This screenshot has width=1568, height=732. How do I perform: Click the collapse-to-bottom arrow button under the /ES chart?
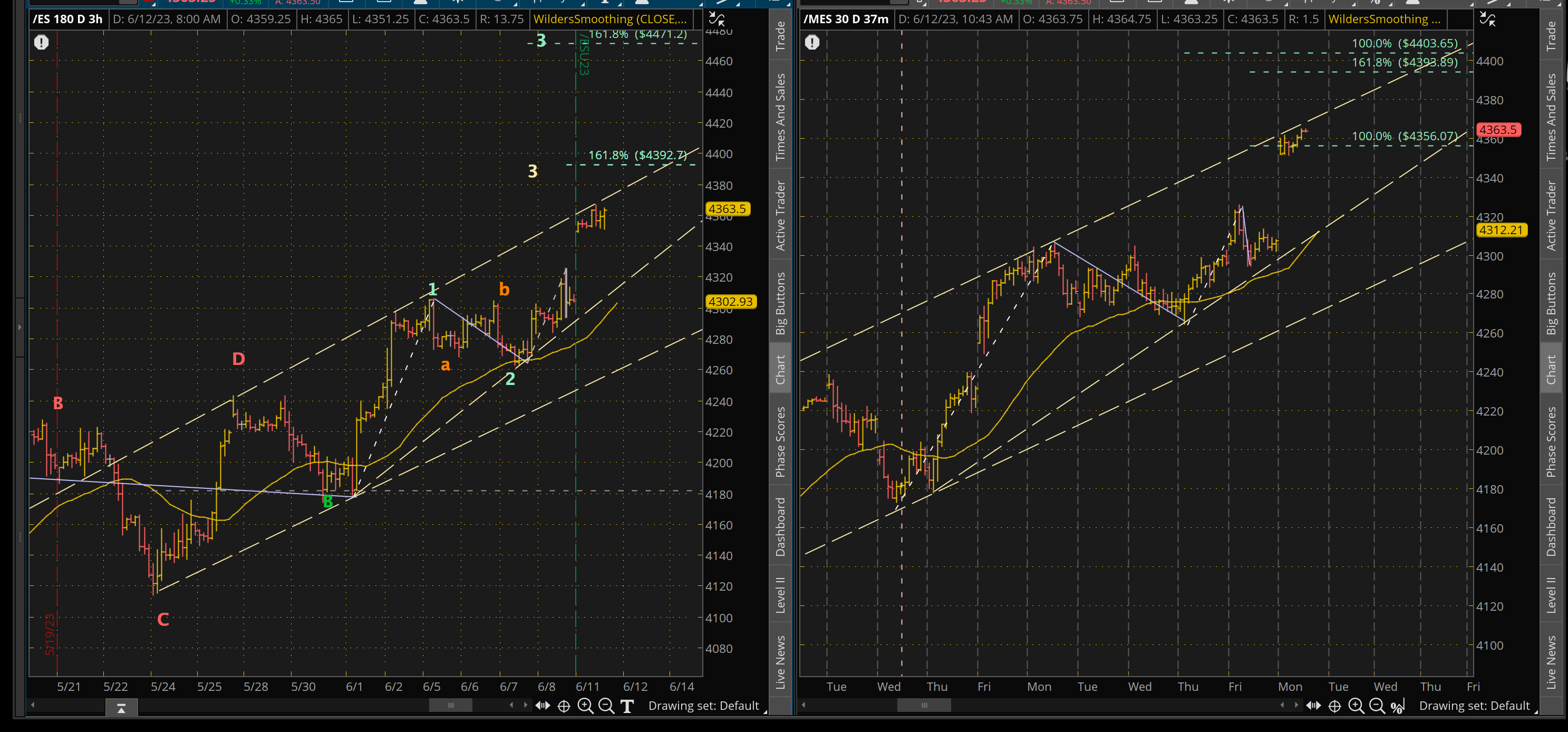click(121, 708)
